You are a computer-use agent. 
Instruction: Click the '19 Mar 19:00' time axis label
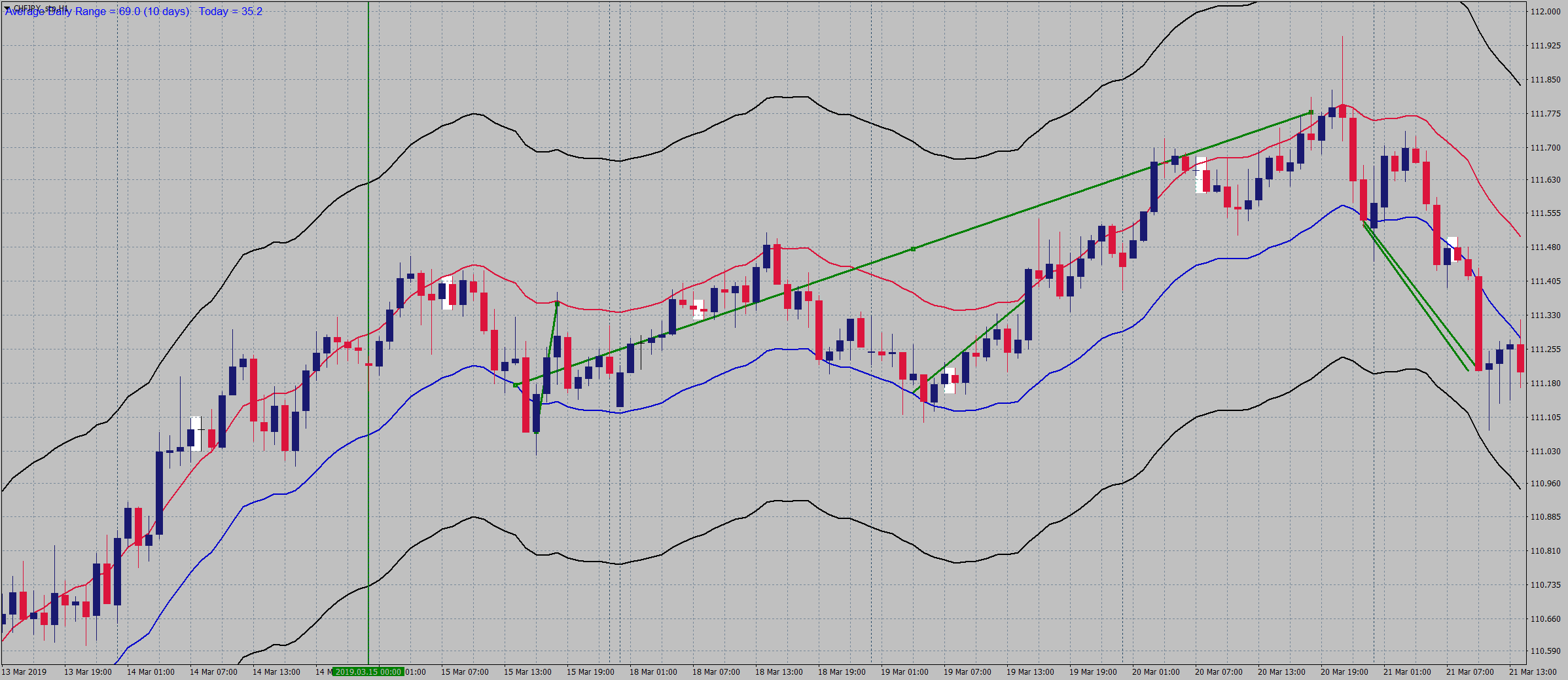(1093, 672)
